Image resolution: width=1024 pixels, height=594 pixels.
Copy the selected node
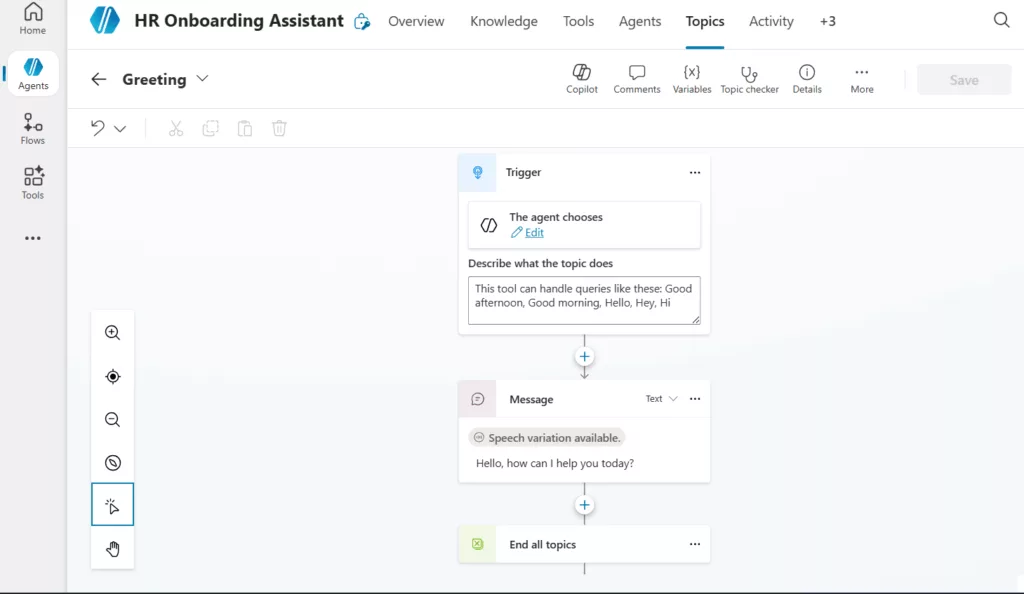[x=210, y=129]
